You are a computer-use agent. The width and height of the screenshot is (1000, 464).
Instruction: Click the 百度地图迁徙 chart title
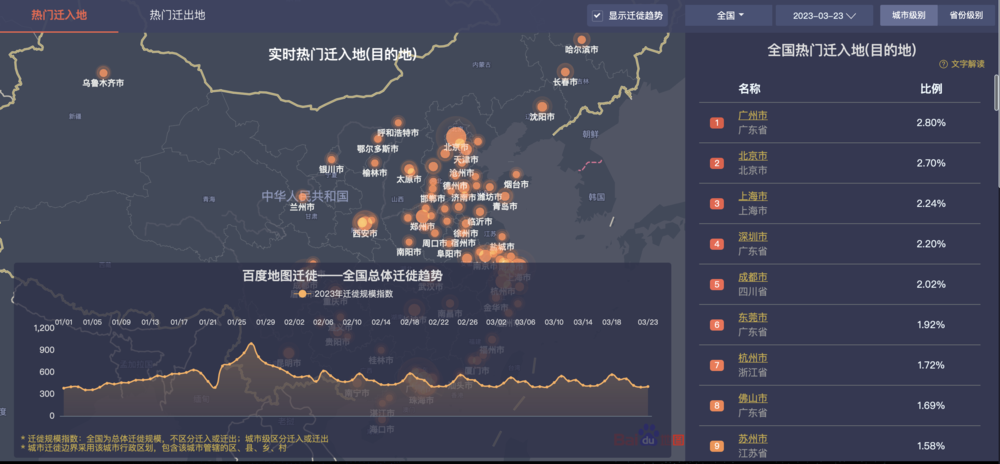(343, 276)
